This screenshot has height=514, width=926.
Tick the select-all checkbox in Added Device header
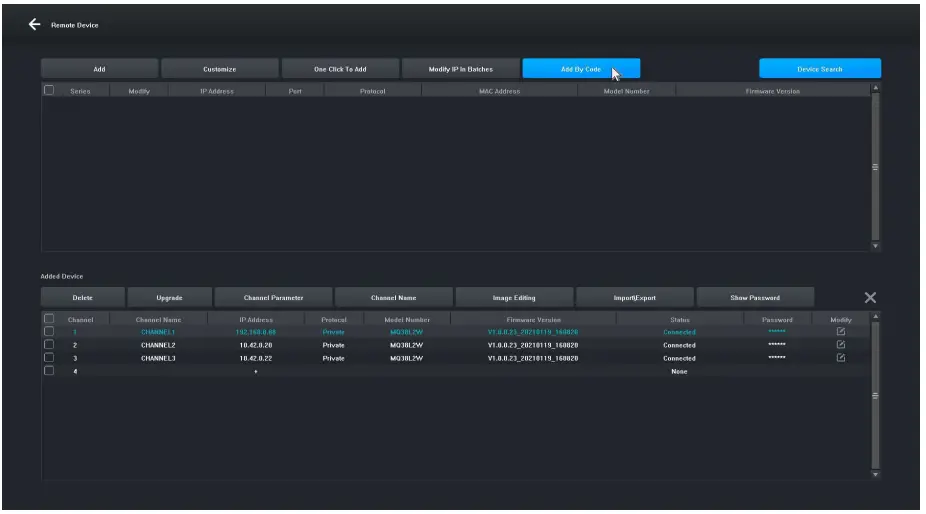click(49, 319)
